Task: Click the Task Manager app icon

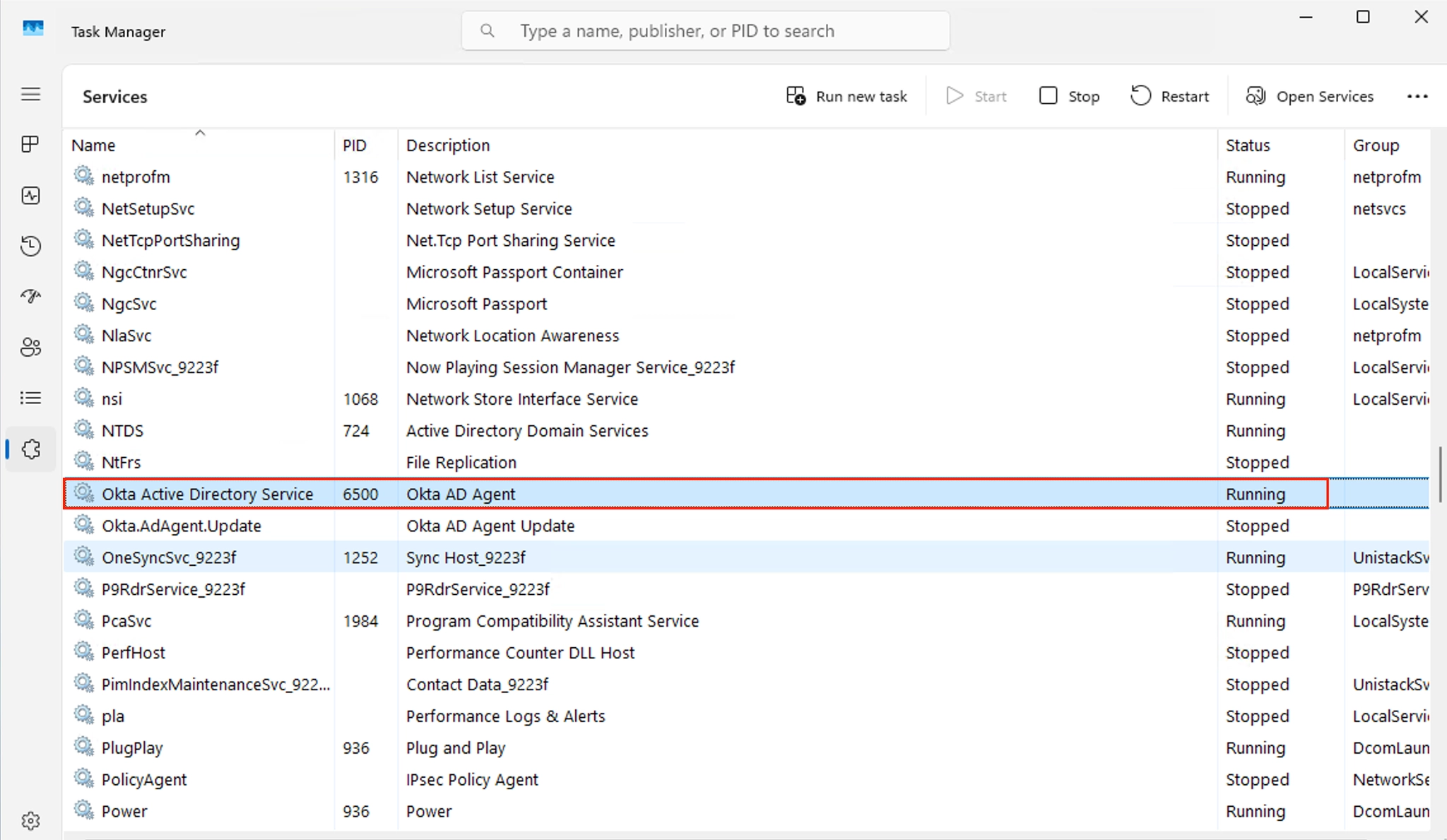Action: pos(33,30)
